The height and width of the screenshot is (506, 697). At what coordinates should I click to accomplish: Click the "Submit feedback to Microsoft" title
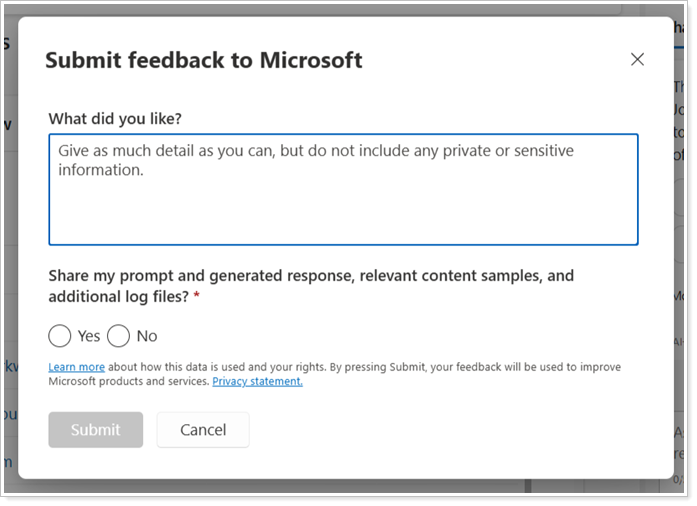tap(204, 60)
